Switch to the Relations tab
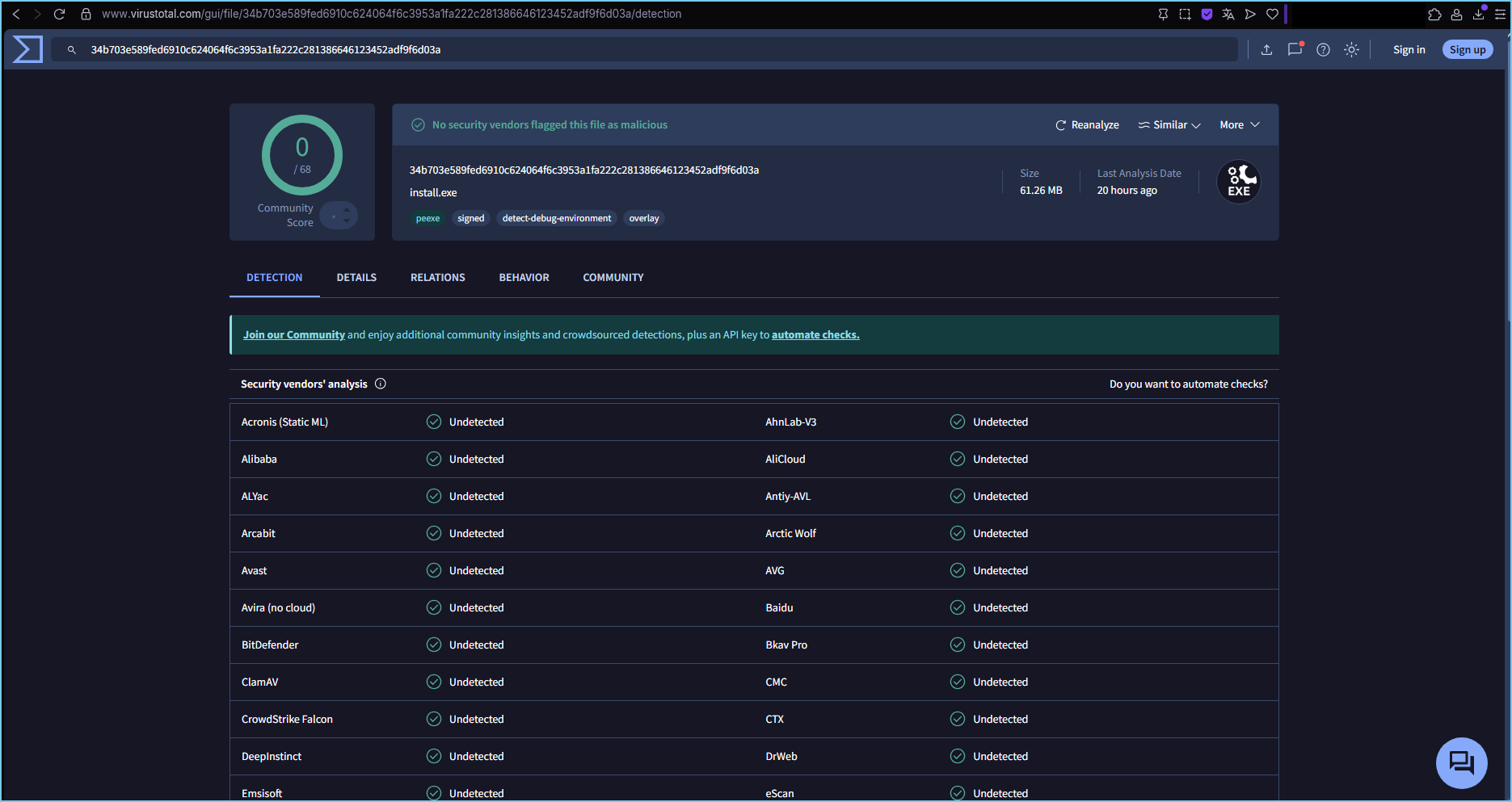 click(x=438, y=277)
